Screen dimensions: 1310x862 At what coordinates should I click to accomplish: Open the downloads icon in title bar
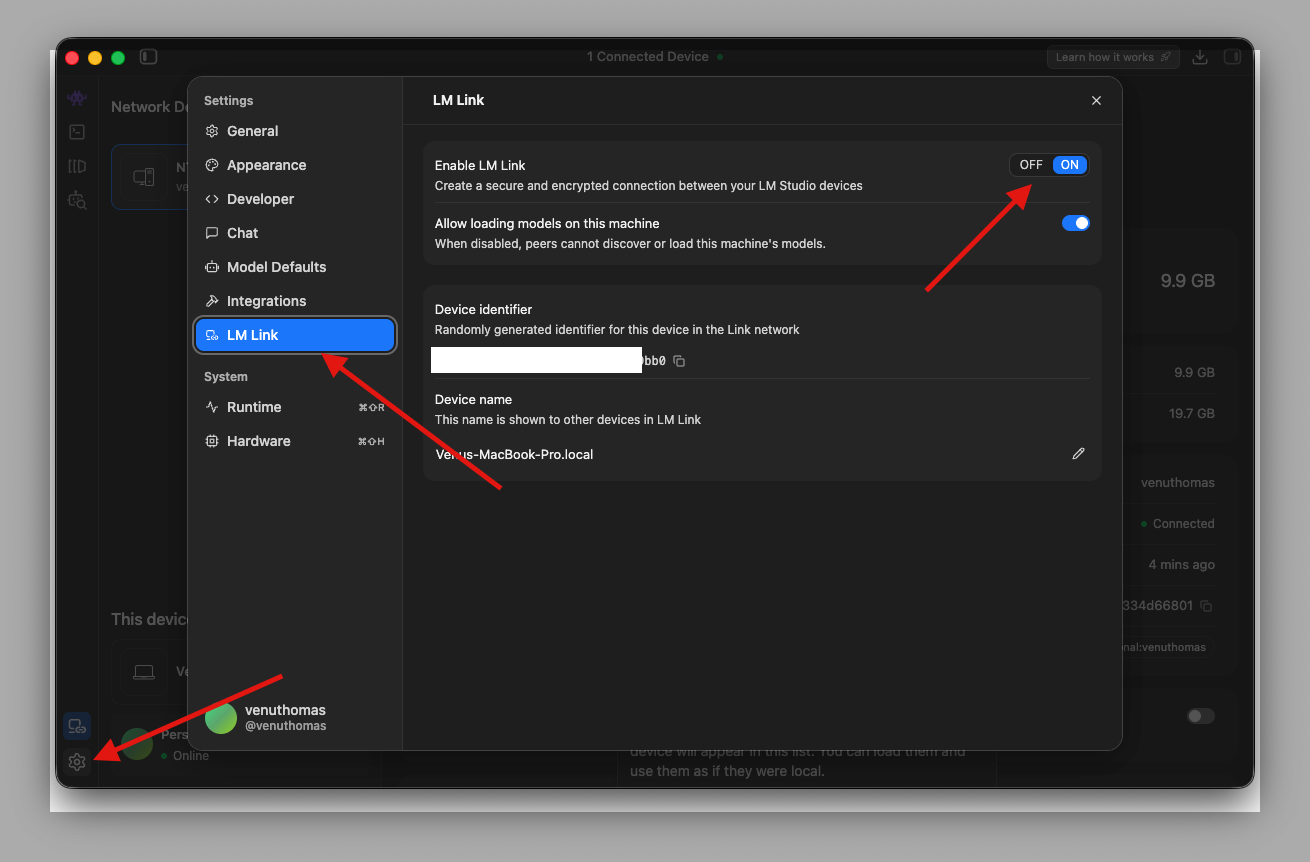pyautogui.click(x=1200, y=57)
